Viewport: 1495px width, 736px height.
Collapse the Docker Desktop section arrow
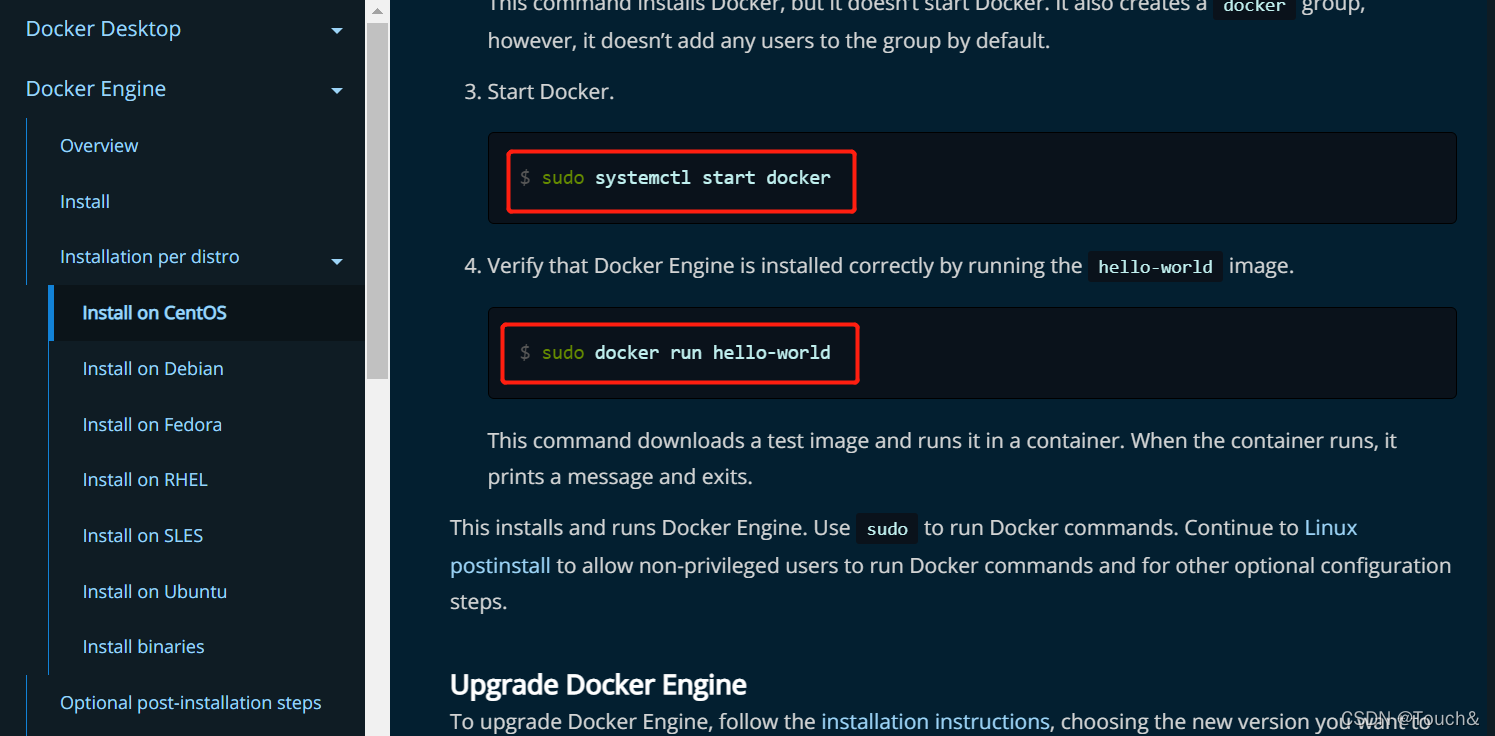(x=337, y=31)
